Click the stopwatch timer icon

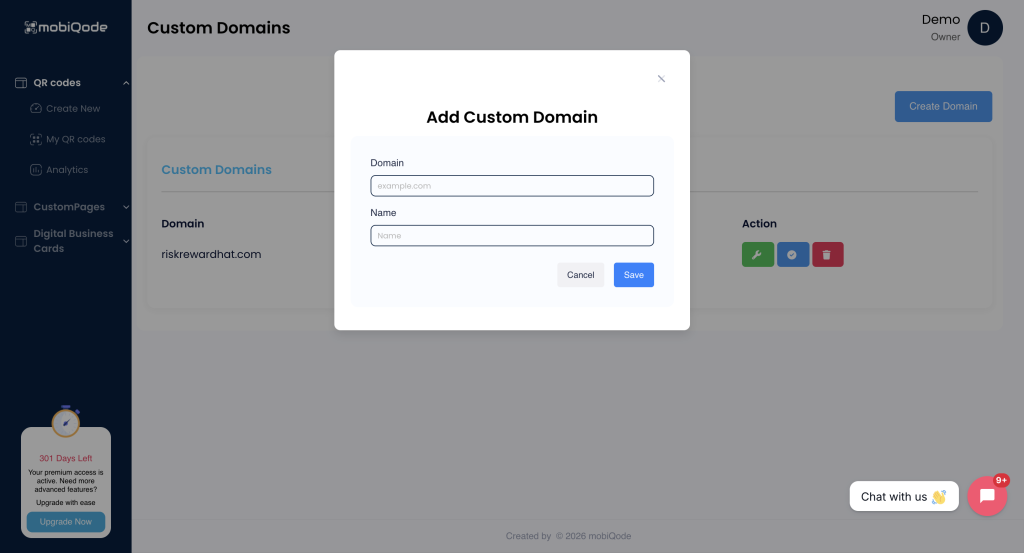66,422
